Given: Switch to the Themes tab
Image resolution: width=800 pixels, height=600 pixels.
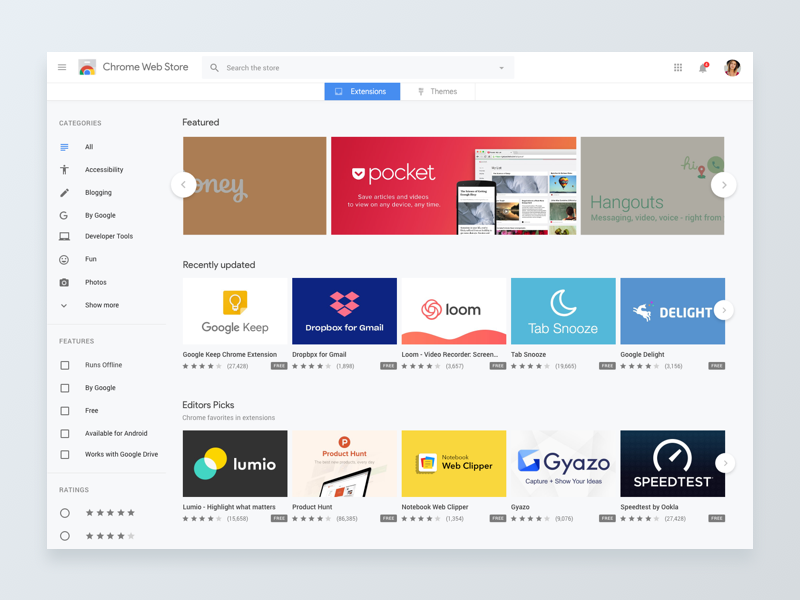Looking at the screenshot, I should (440, 90).
